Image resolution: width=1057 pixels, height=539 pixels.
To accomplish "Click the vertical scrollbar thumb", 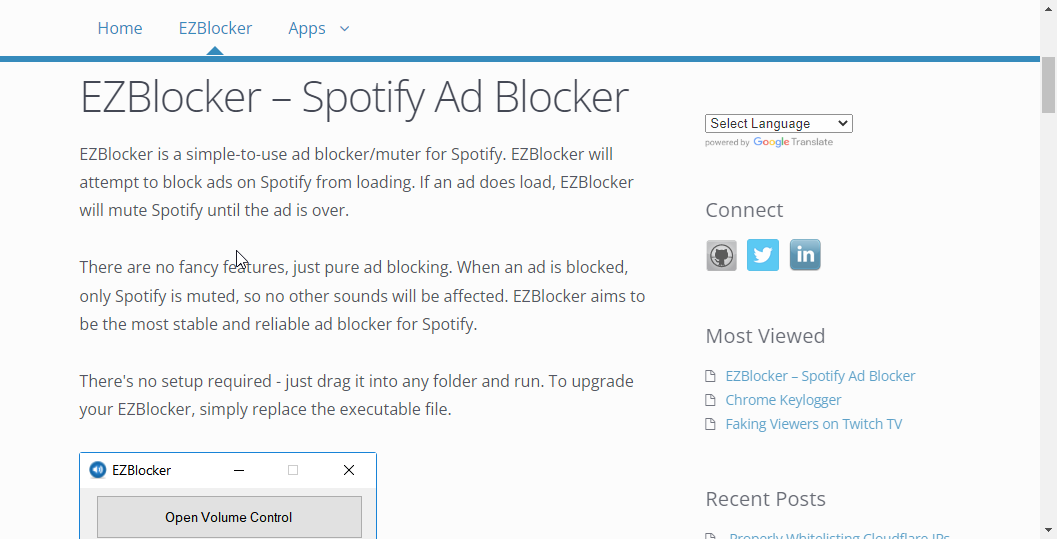I will [x=1048, y=86].
